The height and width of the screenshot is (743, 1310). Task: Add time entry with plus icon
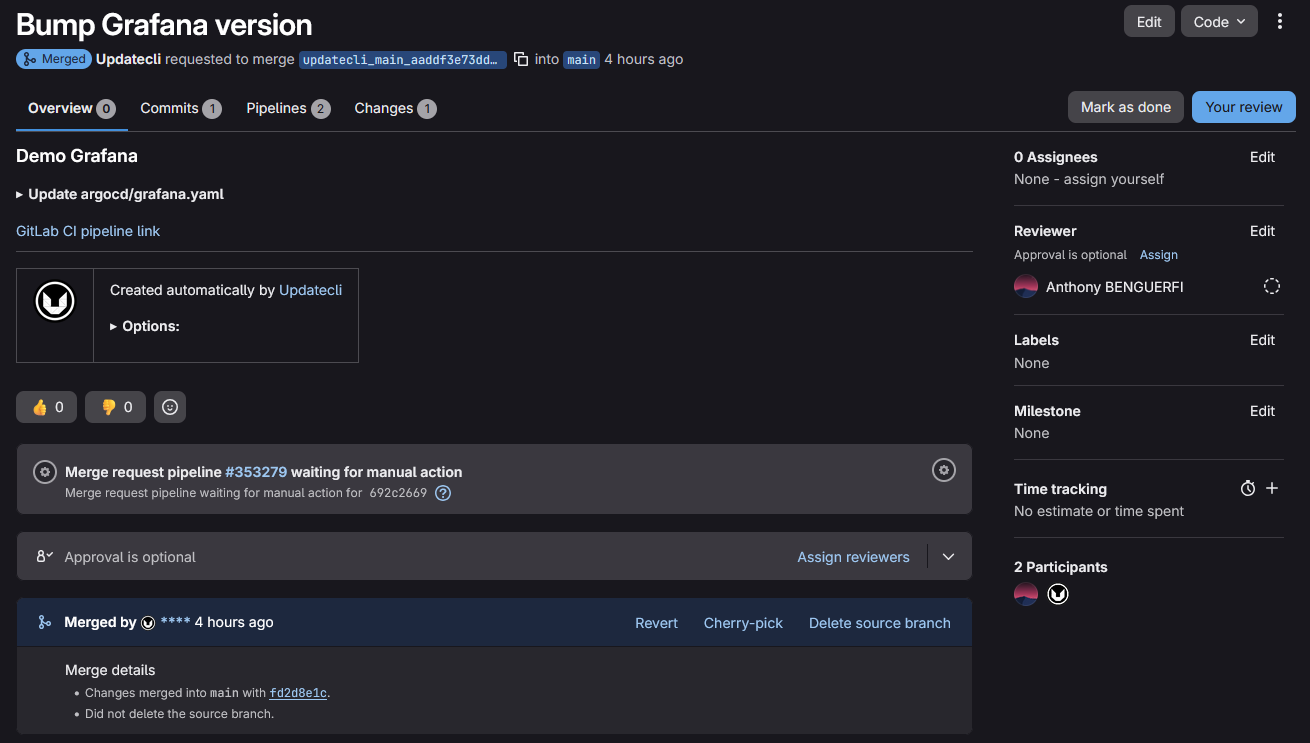[x=1272, y=488]
